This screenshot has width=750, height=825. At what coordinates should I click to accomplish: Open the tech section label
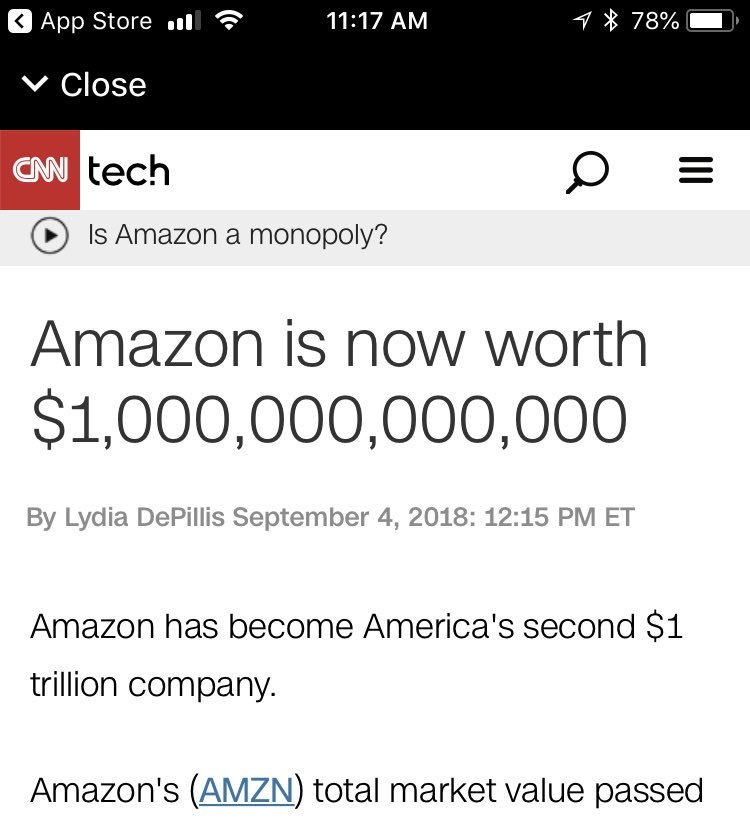click(129, 171)
